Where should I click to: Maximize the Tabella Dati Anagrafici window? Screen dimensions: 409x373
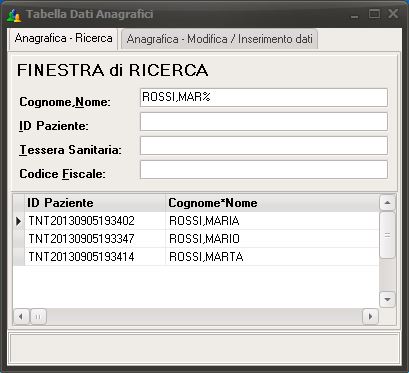pos(374,14)
